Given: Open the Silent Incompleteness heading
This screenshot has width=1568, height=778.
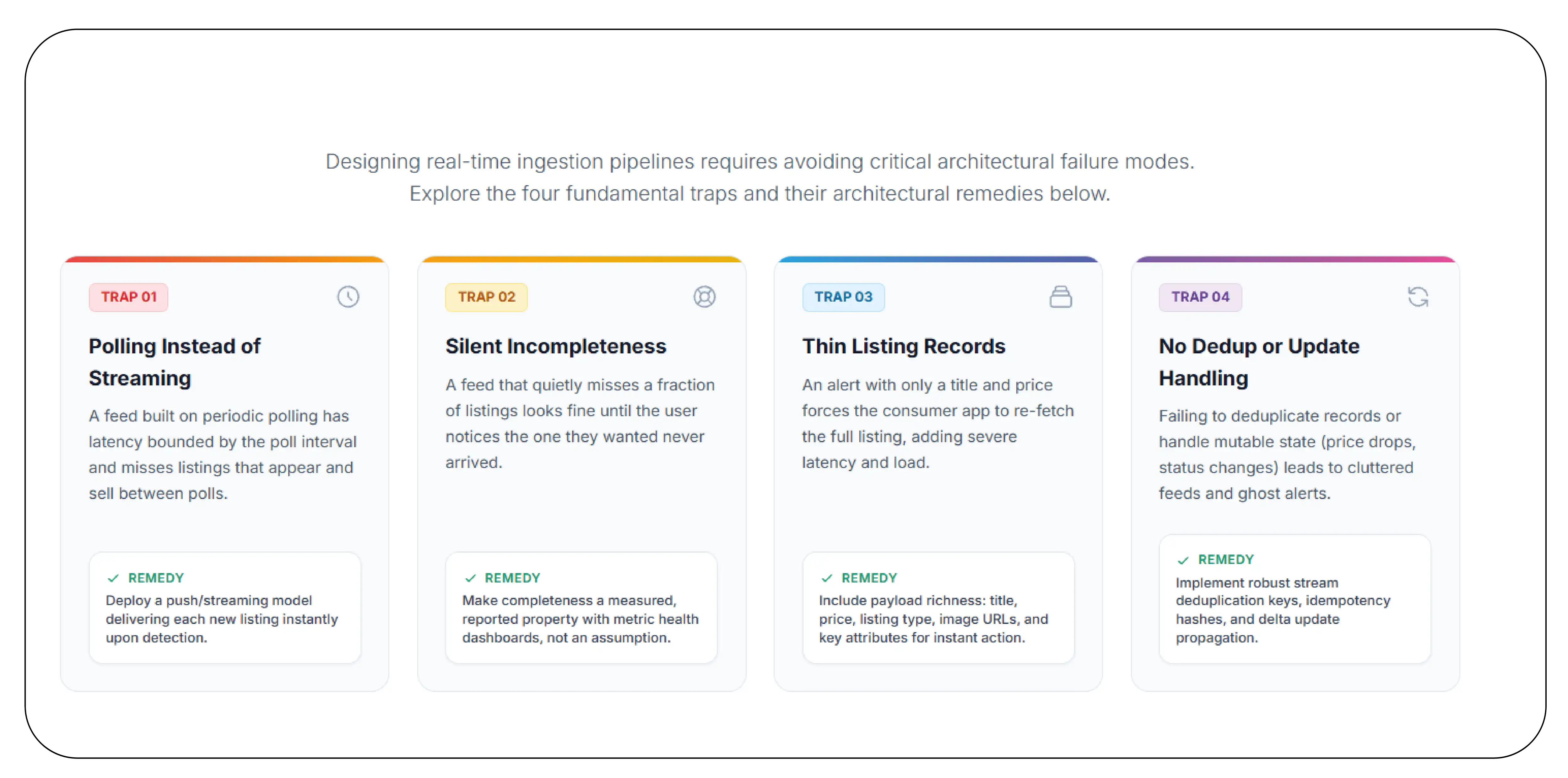Looking at the screenshot, I should 556,346.
